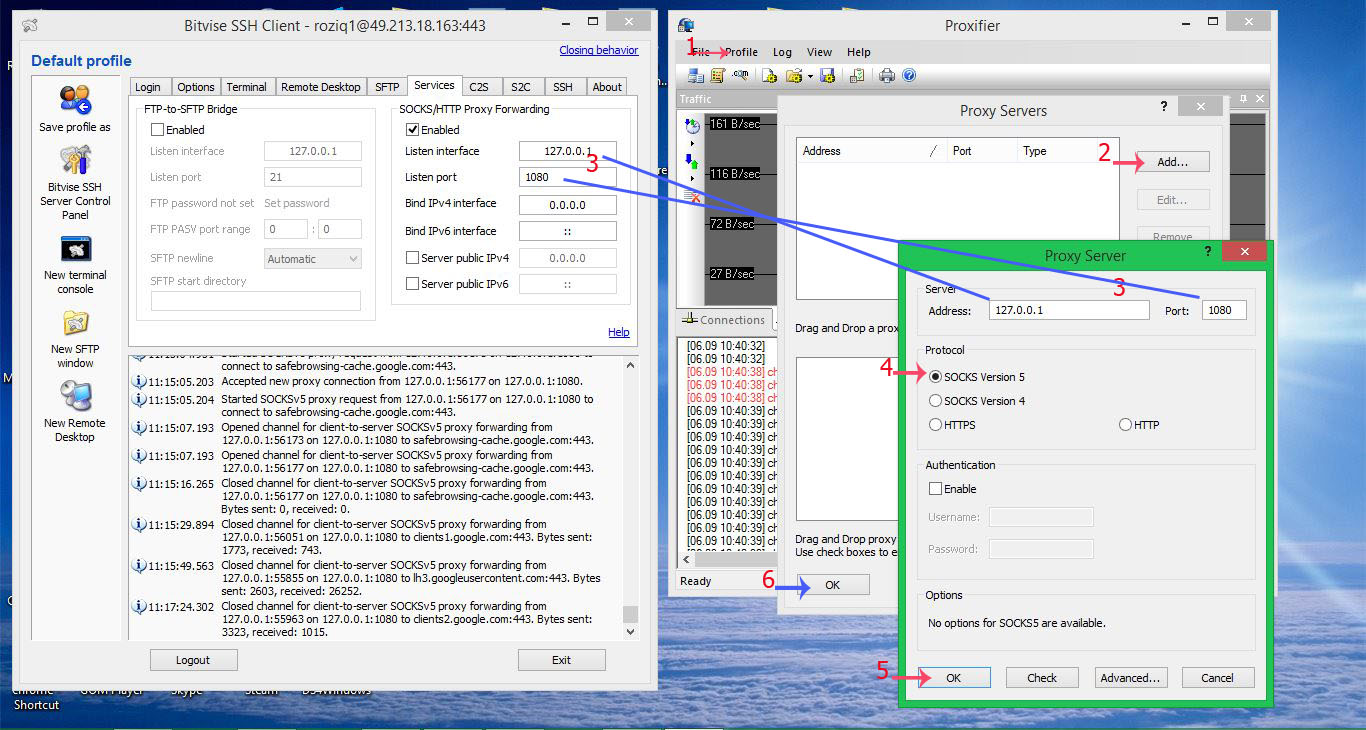This screenshot has height=730, width=1366.
Task: Expand the Open profile dropdown arrow
Action: point(809,75)
